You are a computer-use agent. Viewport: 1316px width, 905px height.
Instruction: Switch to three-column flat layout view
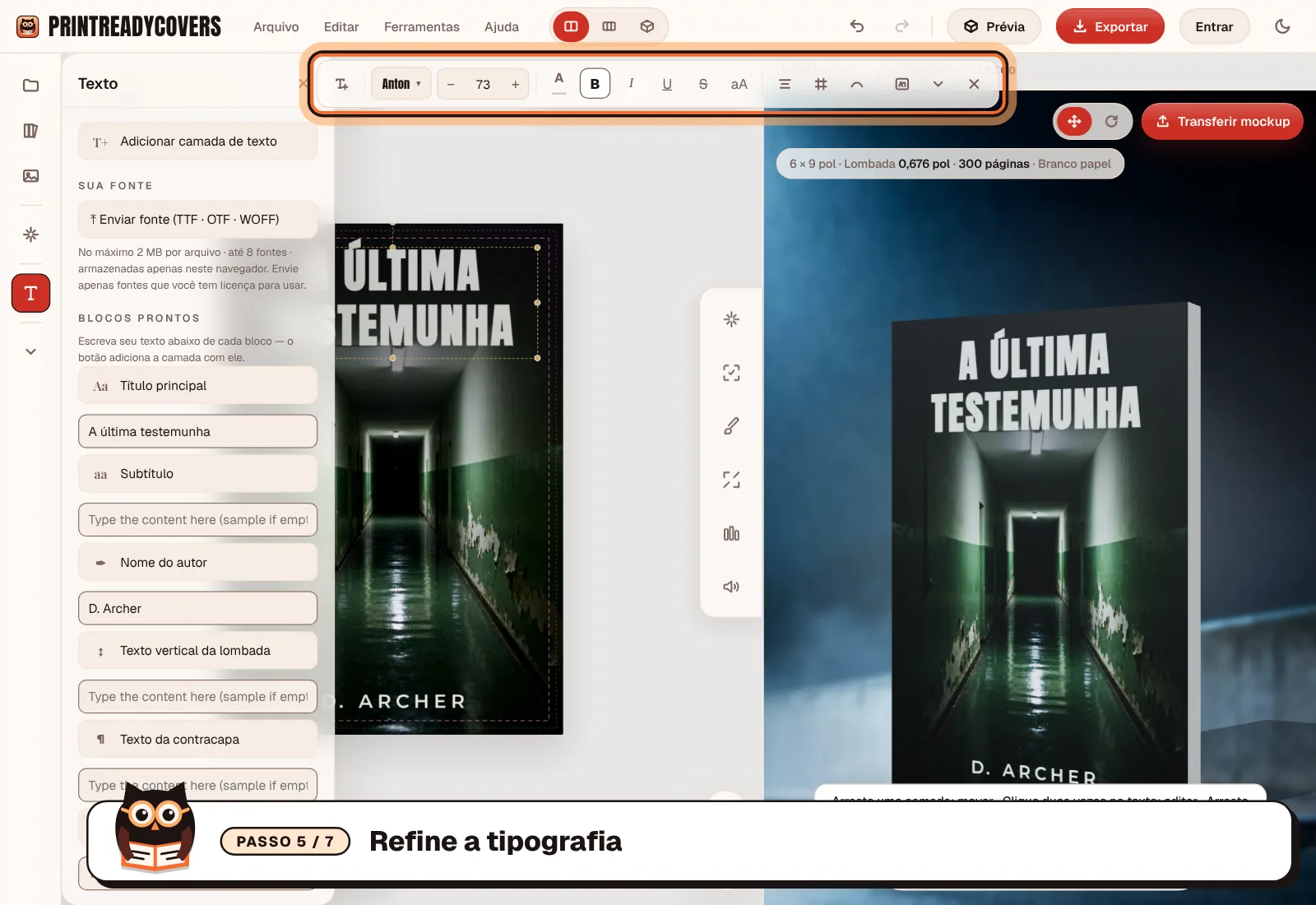click(x=609, y=26)
